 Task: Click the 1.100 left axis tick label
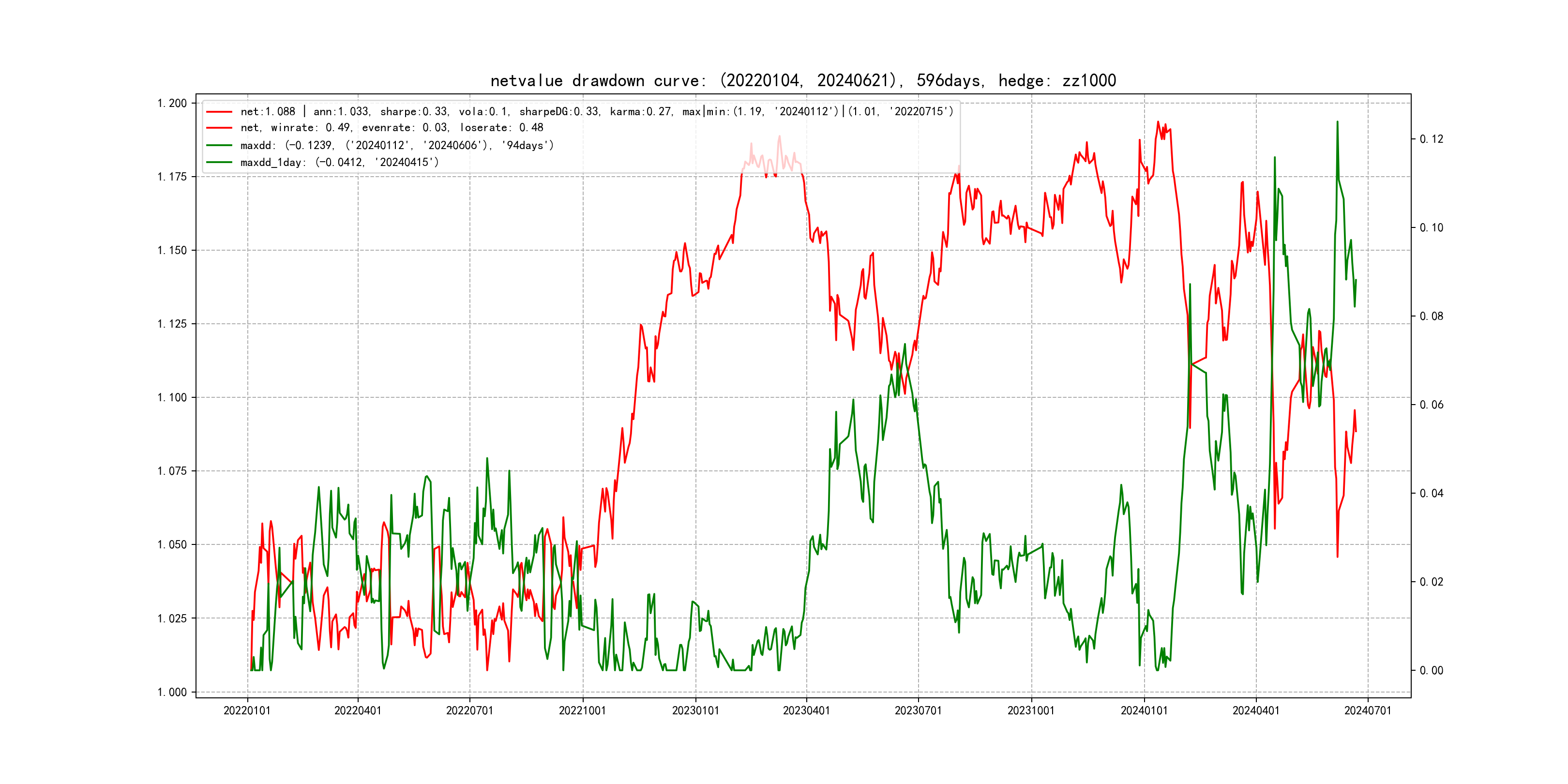click(172, 397)
